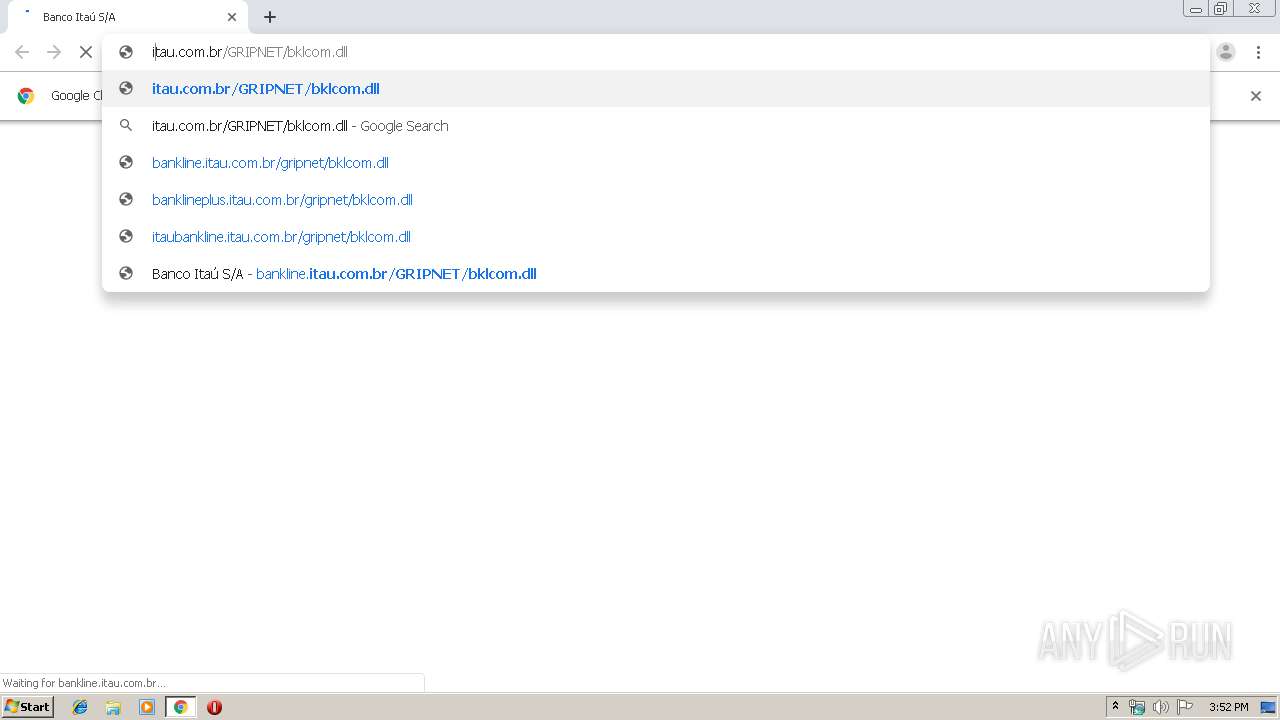
Task: Close the Banco Itaú S/A tab
Action: tap(232, 17)
